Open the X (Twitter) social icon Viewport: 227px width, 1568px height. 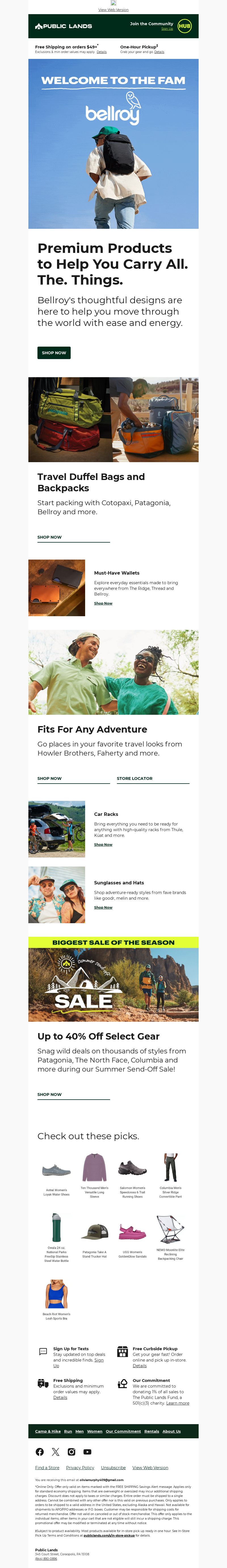[56, 1452]
